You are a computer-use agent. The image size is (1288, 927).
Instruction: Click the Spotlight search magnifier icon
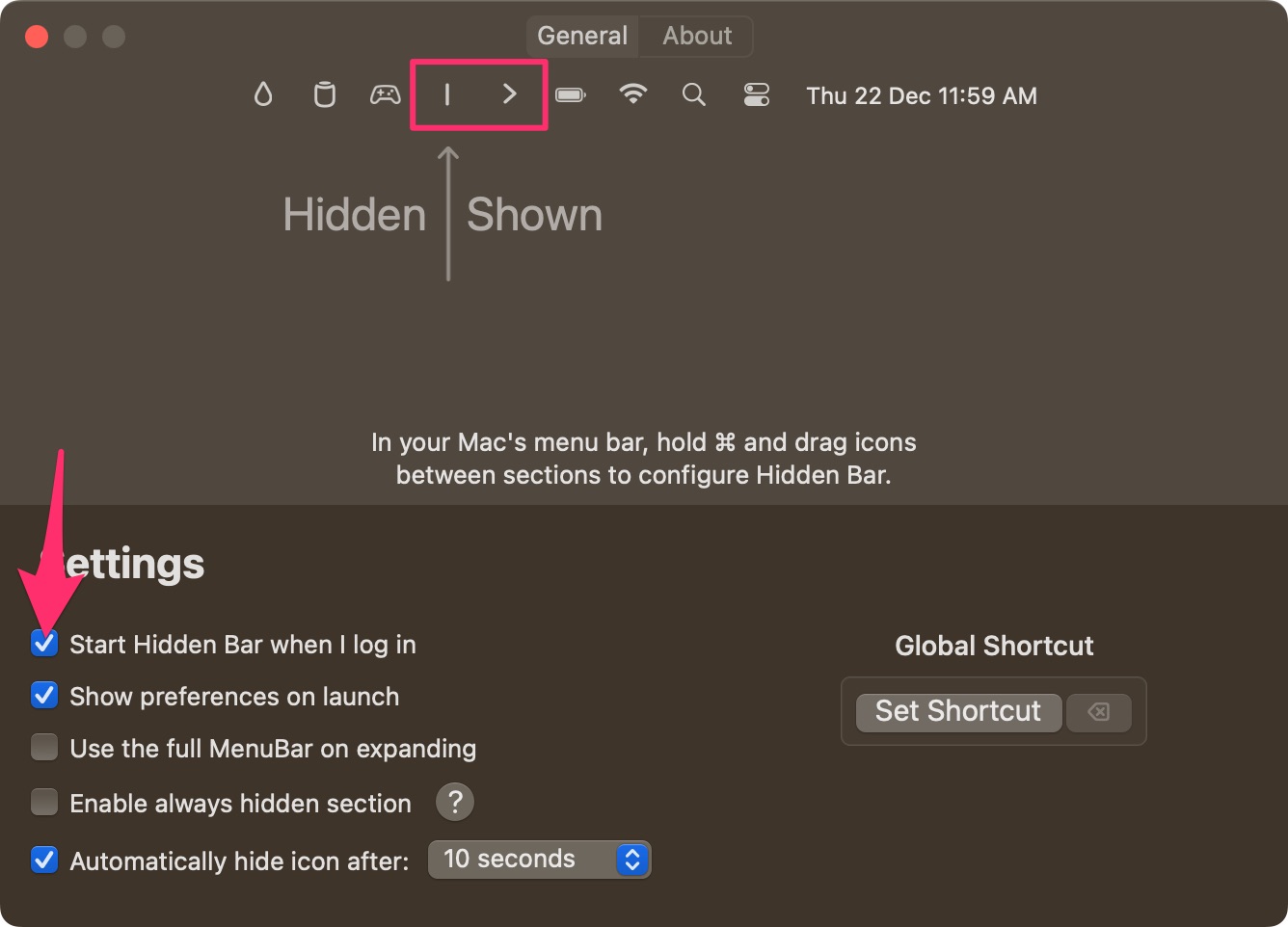tap(694, 94)
